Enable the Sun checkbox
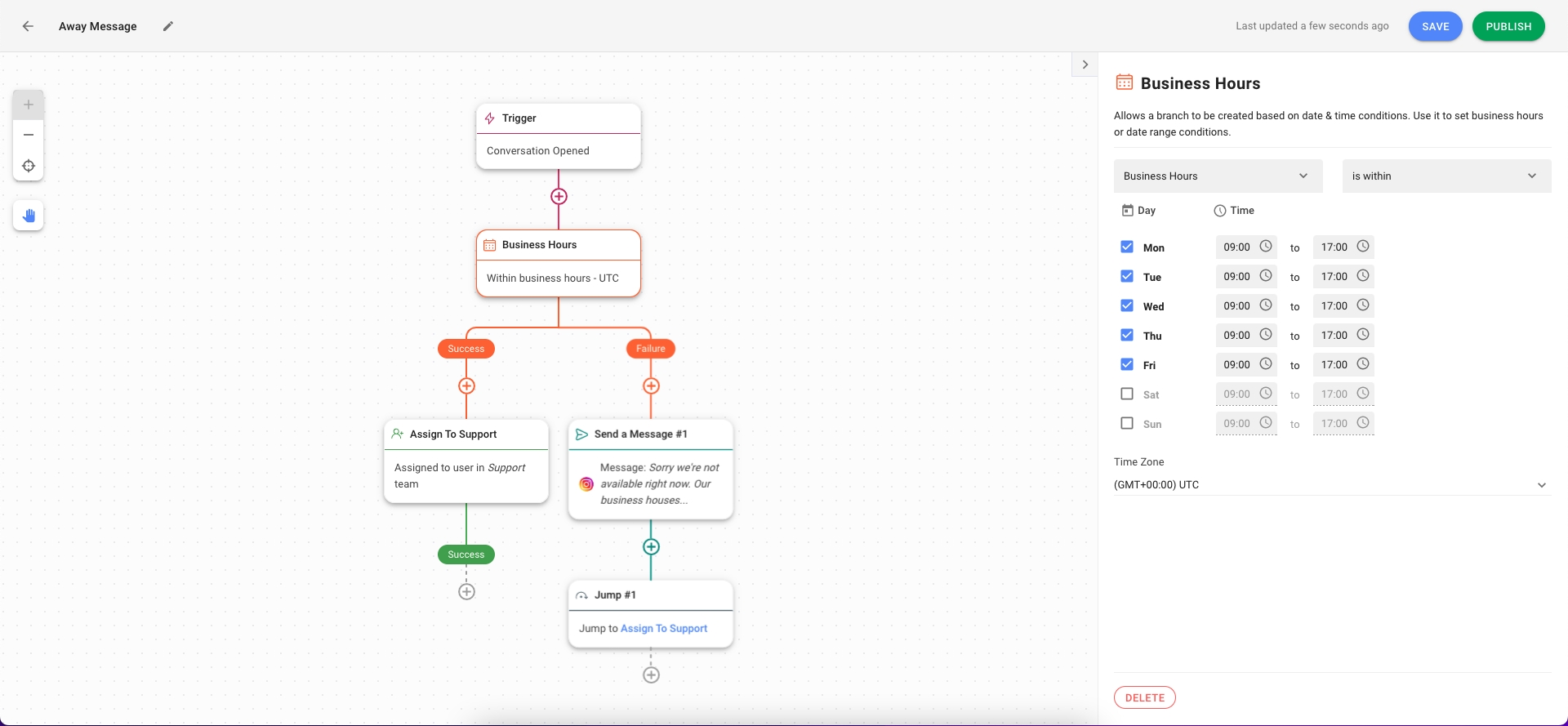 click(1127, 423)
